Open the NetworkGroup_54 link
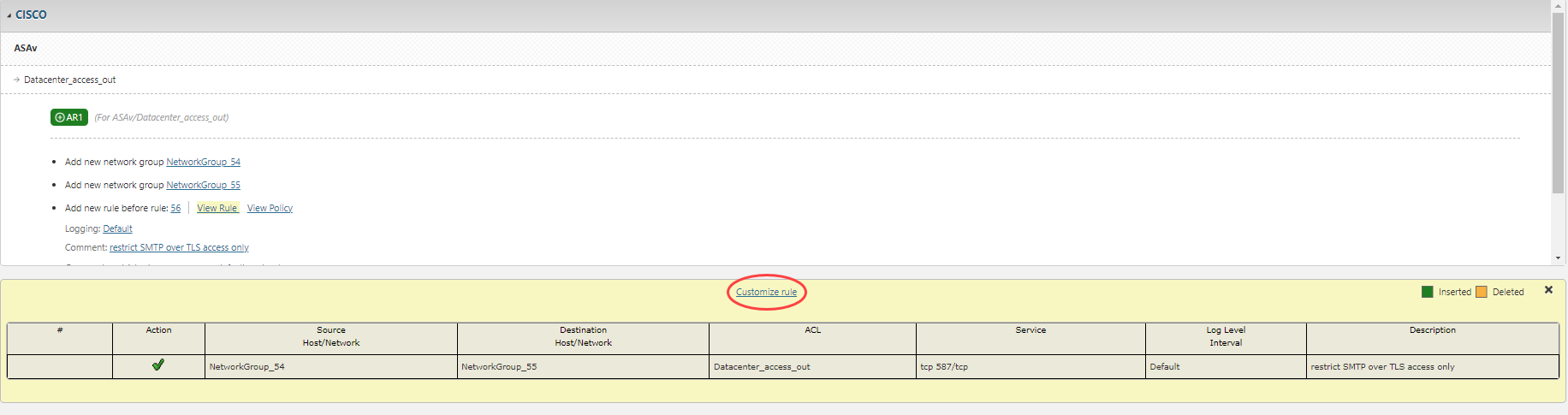1568x415 pixels. click(203, 162)
